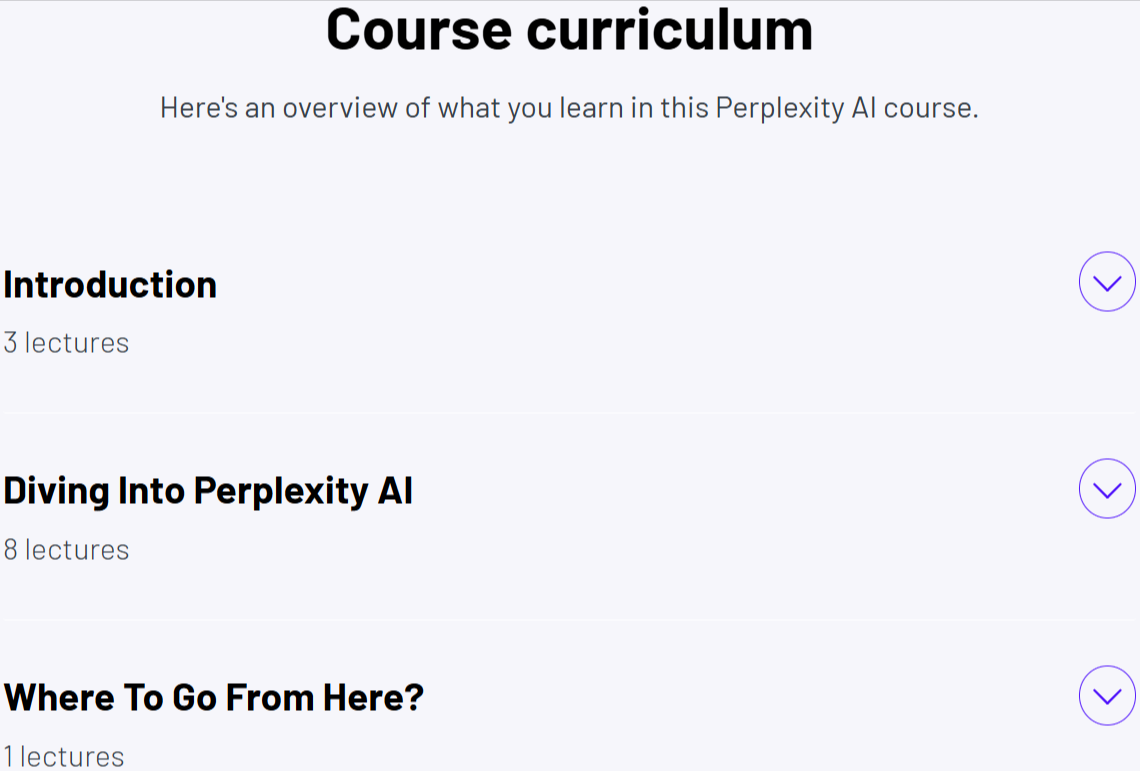Click the word Here? in the last section title
This screenshot has width=1140, height=771.
click(x=374, y=697)
